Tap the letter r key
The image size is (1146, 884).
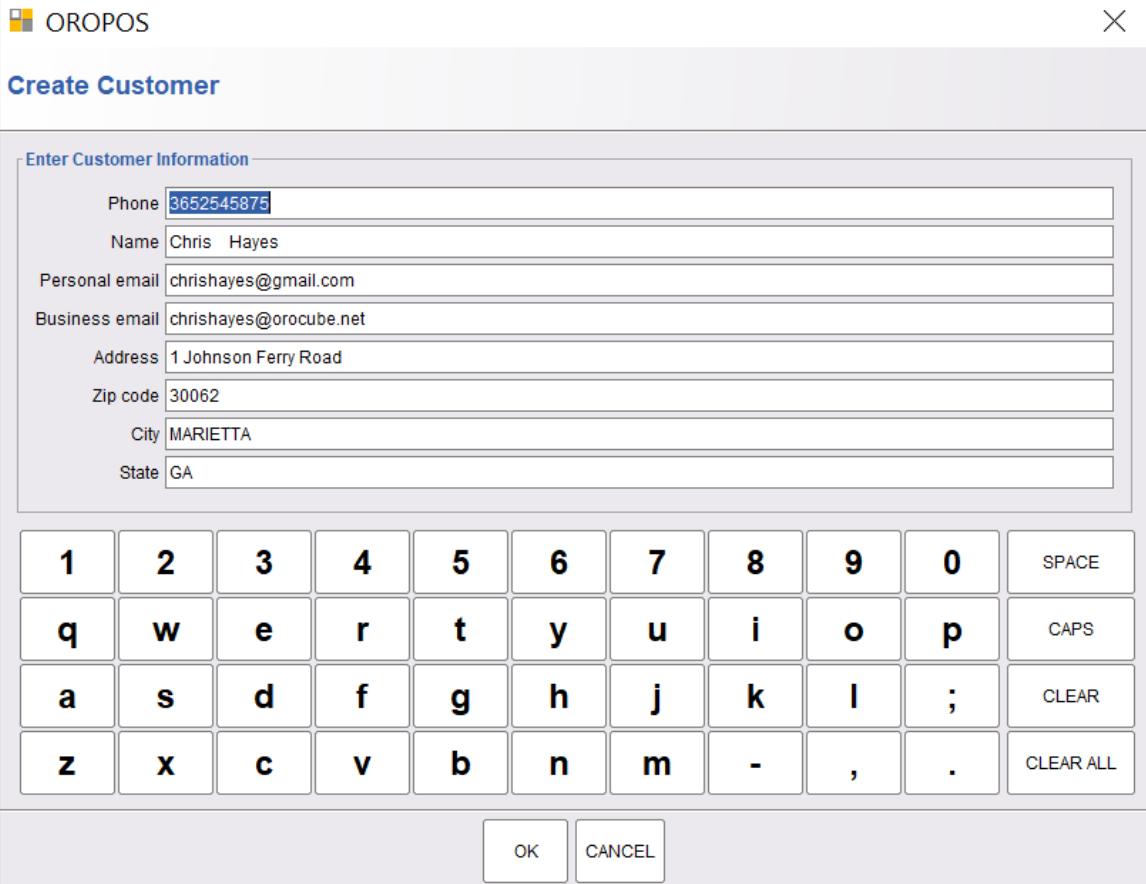tap(363, 630)
